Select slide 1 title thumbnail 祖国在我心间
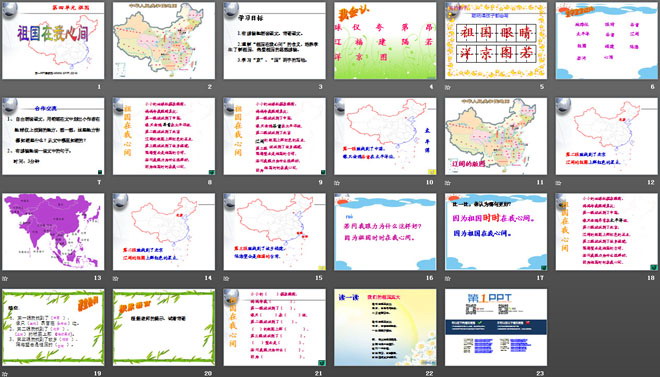Viewport: 660px width, 377px height. point(53,40)
